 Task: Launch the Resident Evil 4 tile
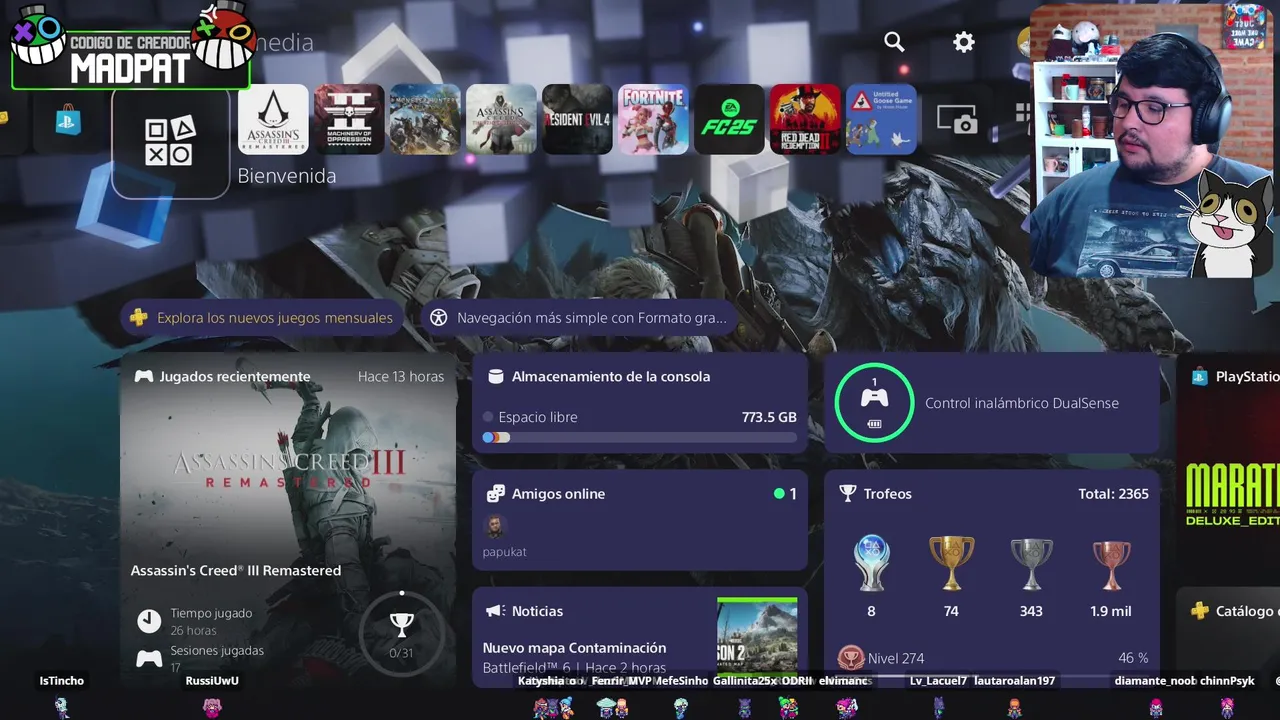click(577, 119)
